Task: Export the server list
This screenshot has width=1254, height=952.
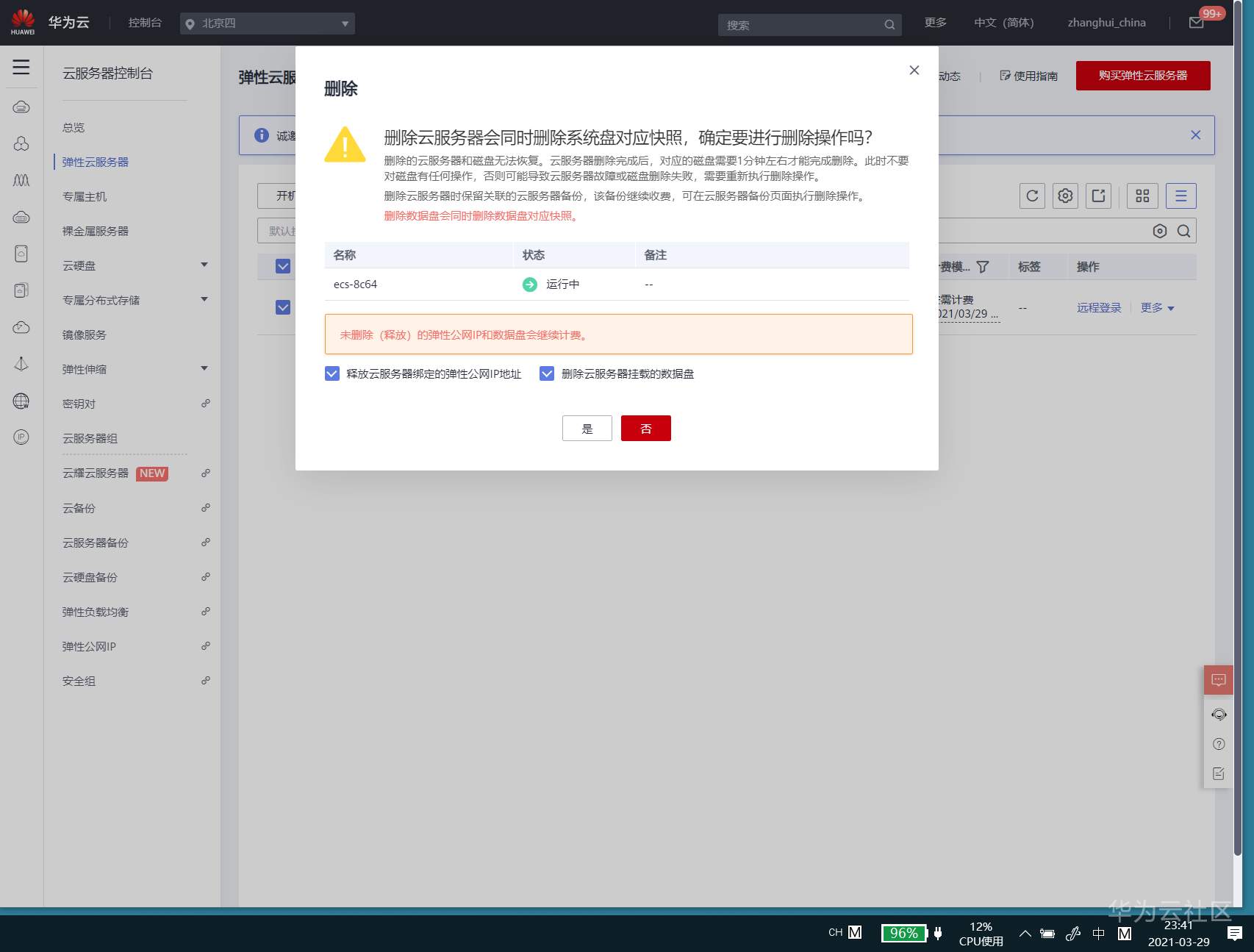Action: tap(1098, 196)
